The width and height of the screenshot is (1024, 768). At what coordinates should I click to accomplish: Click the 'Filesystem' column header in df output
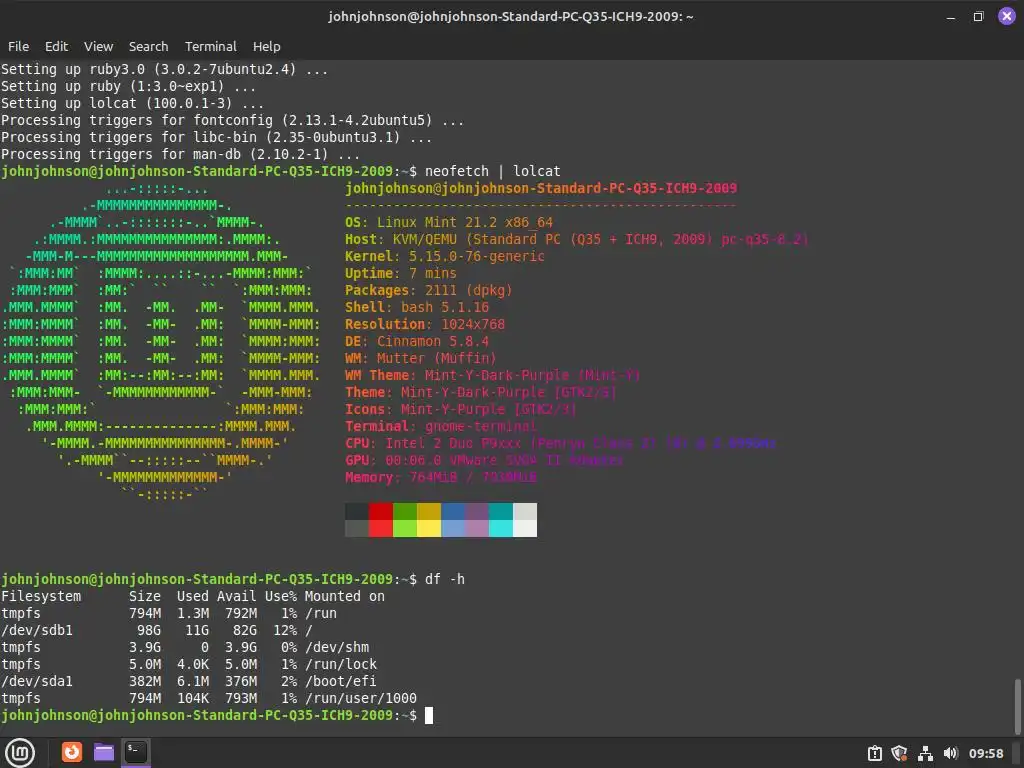coord(41,596)
